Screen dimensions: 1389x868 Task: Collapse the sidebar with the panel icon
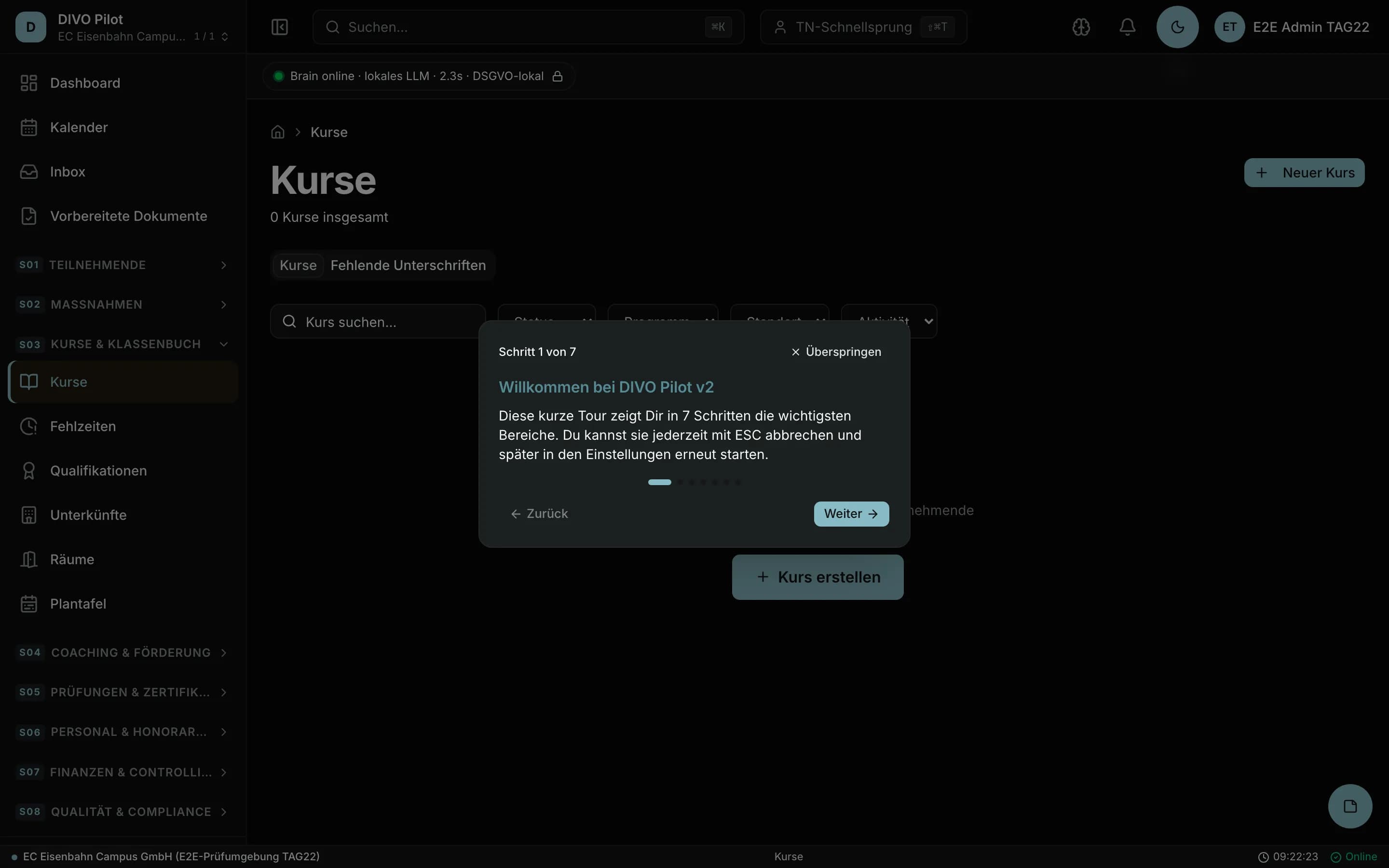click(280, 27)
